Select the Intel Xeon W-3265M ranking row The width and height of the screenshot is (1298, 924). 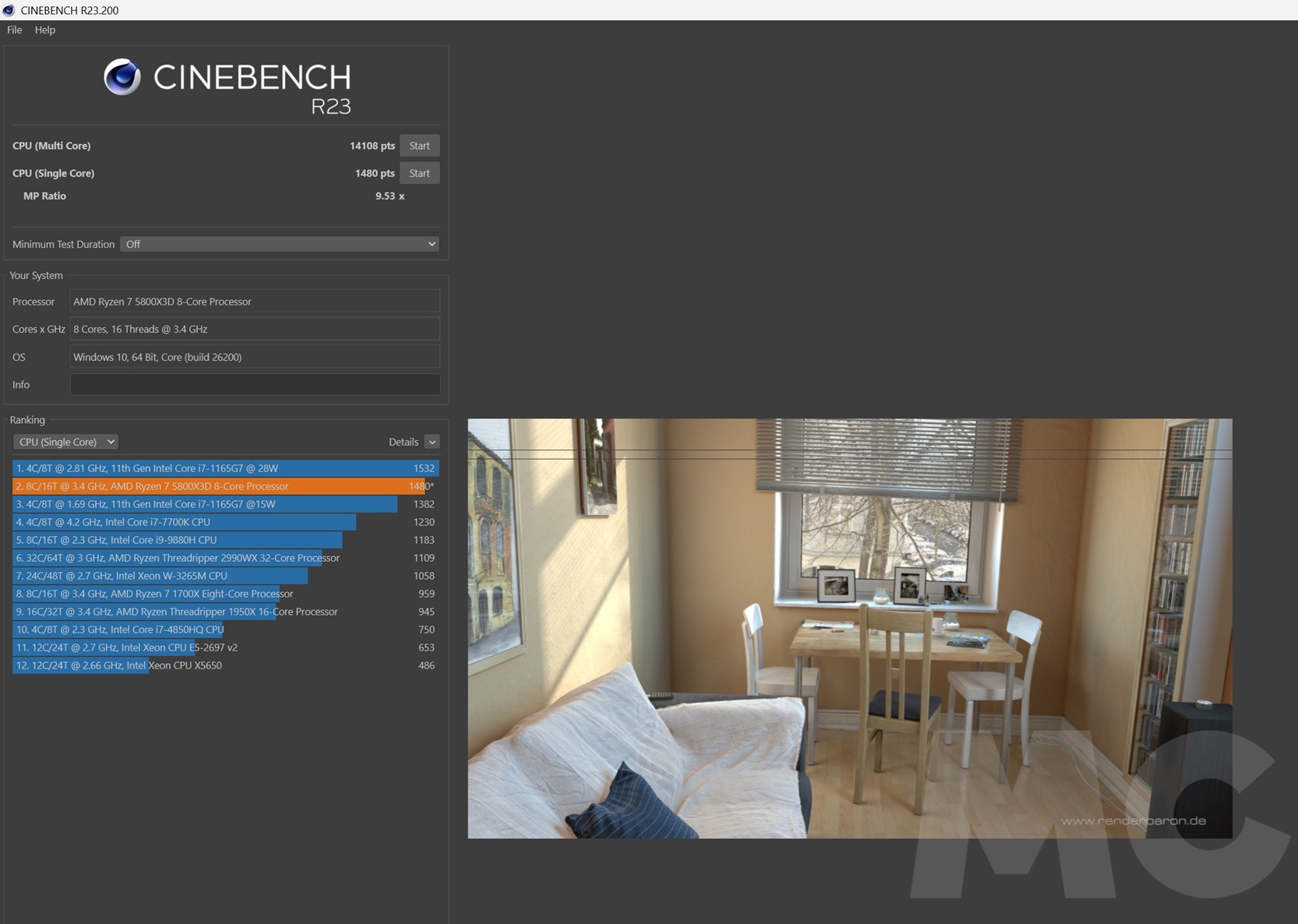coord(225,576)
